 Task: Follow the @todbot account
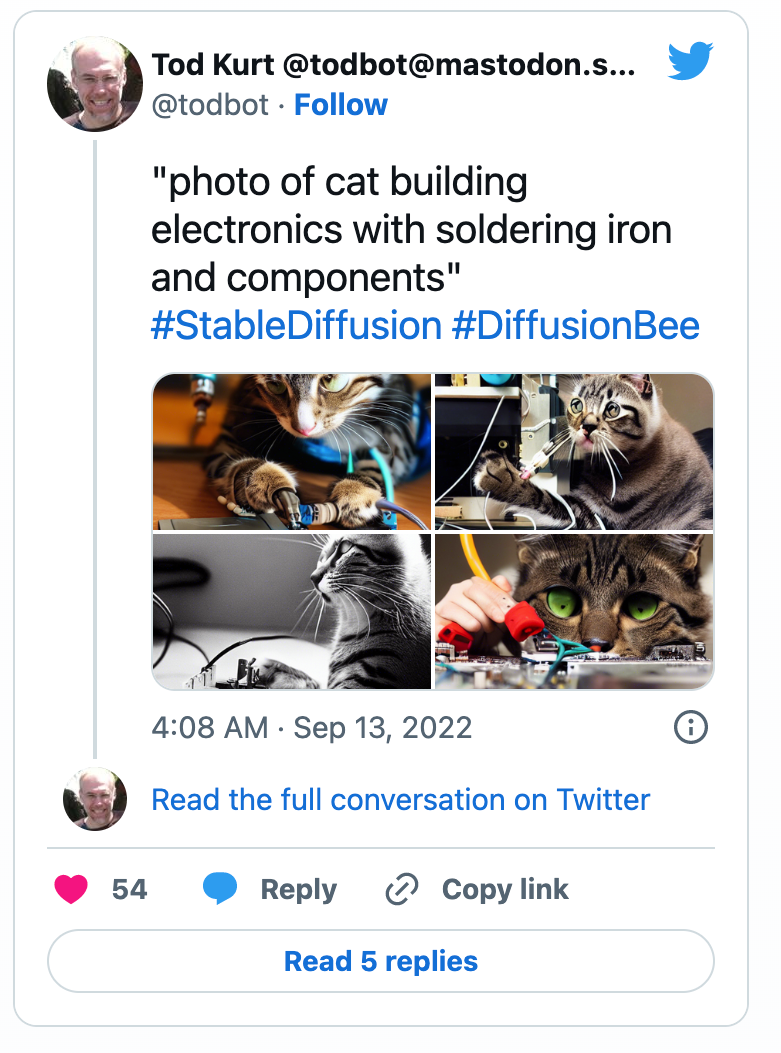click(340, 105)
